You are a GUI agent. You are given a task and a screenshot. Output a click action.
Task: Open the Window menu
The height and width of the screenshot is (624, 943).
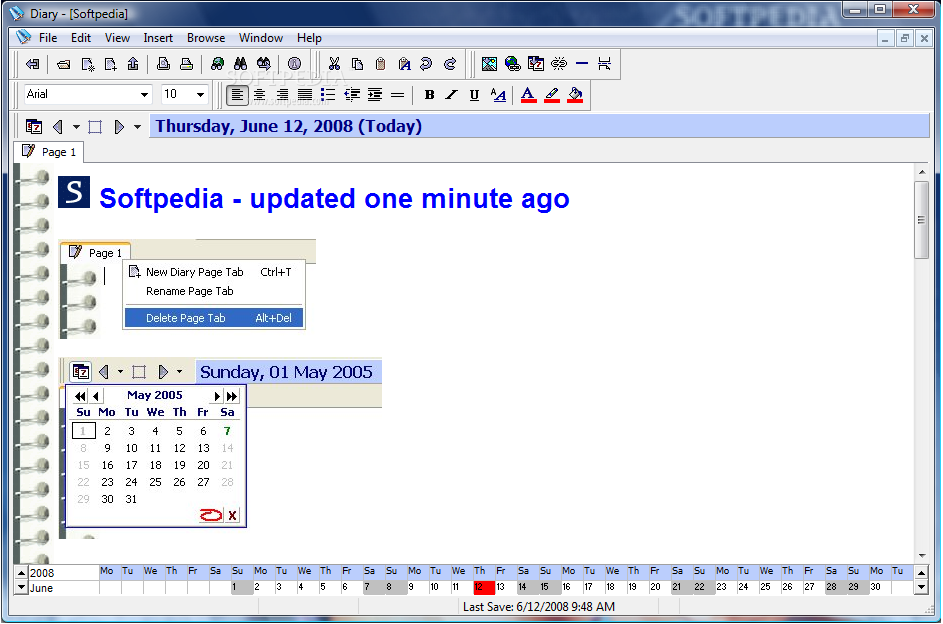pyautogui.click(x=260, y=38)
